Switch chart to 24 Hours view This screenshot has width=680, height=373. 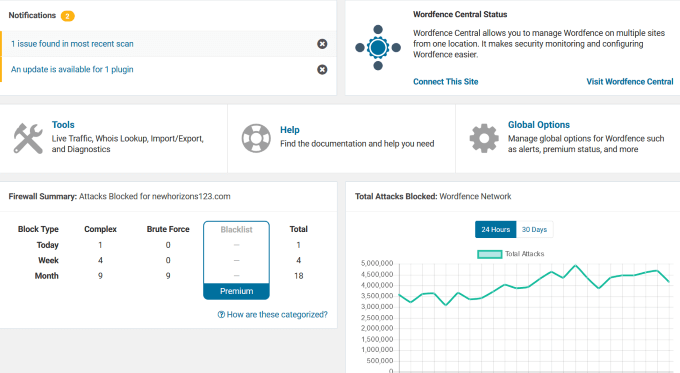pyautogui.click(x=496, y=229)
